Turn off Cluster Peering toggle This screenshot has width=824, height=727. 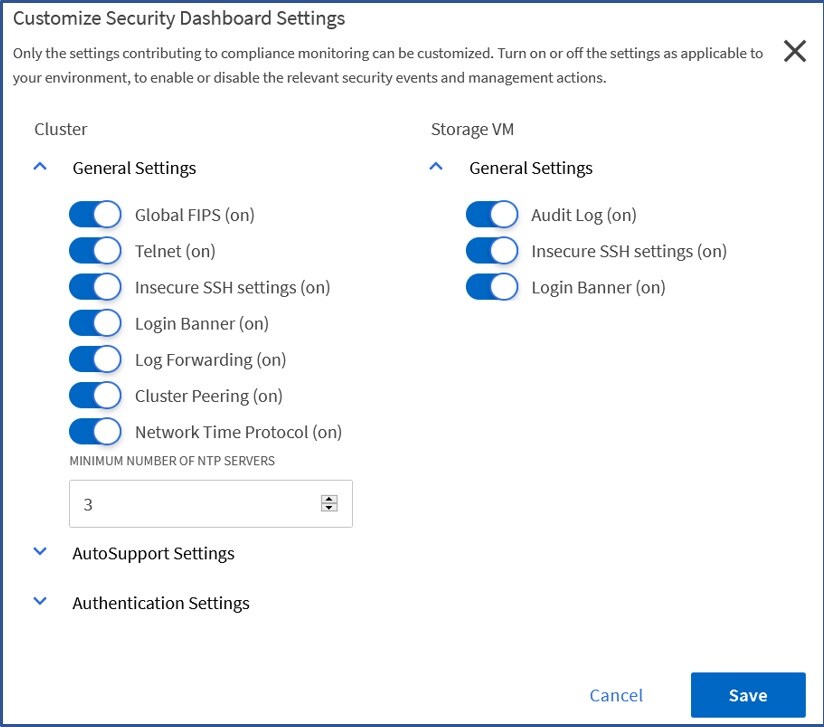[95, 396]
